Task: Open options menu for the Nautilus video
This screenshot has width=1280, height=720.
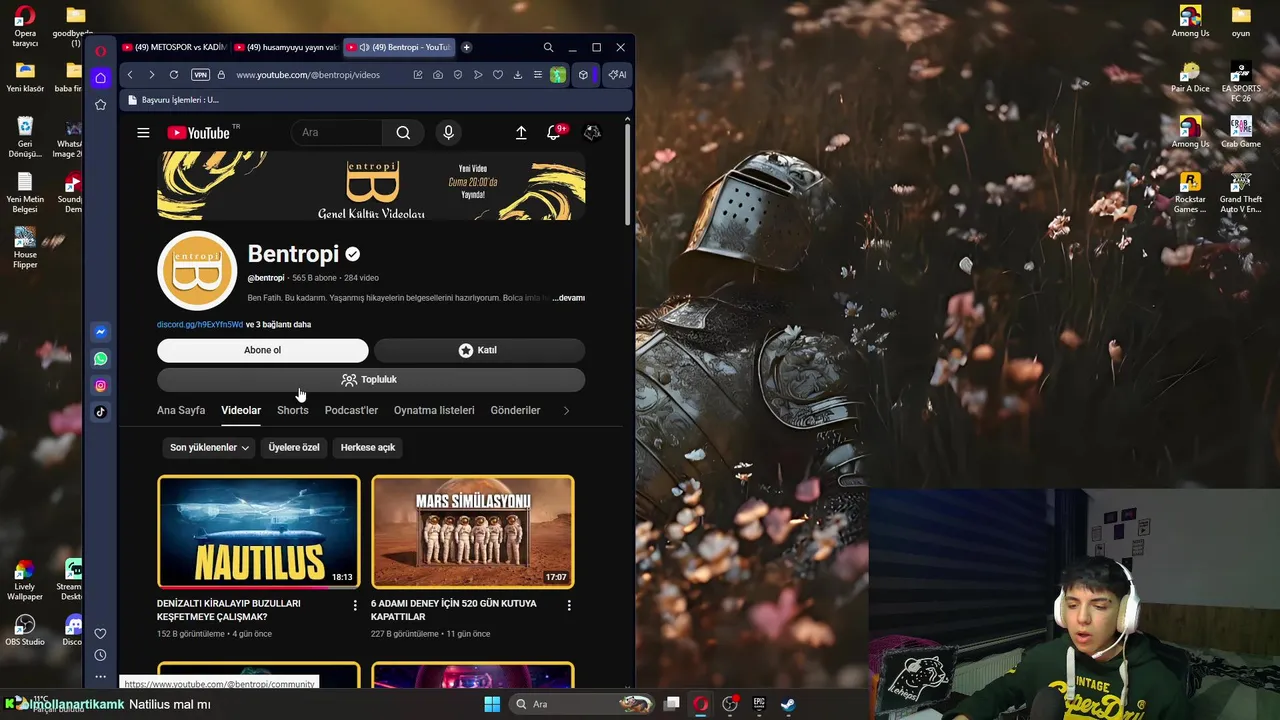Action: (x=354, y=605)
